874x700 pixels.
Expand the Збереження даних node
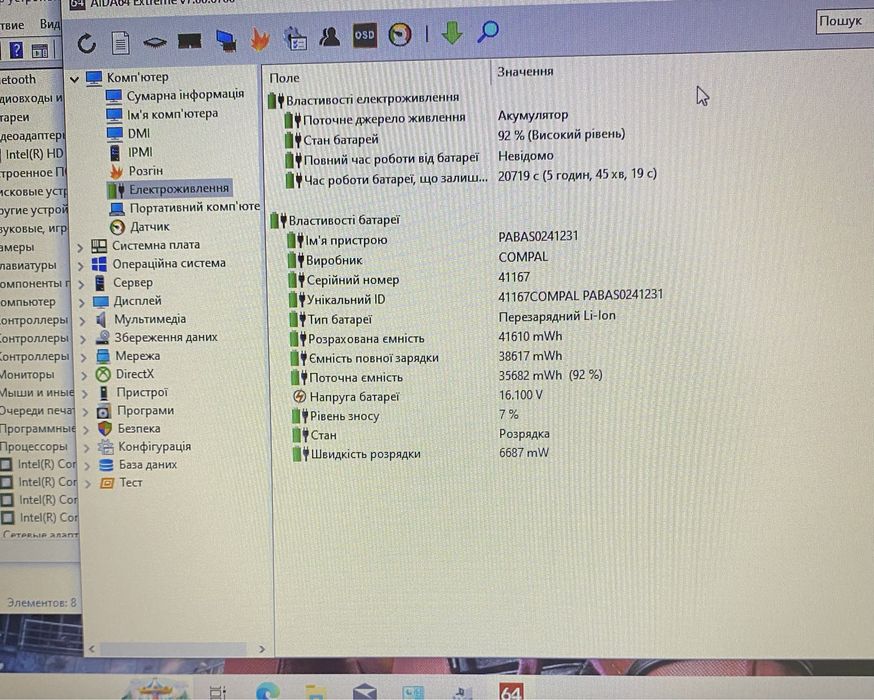pyautogui.click(x=82, y=339)
